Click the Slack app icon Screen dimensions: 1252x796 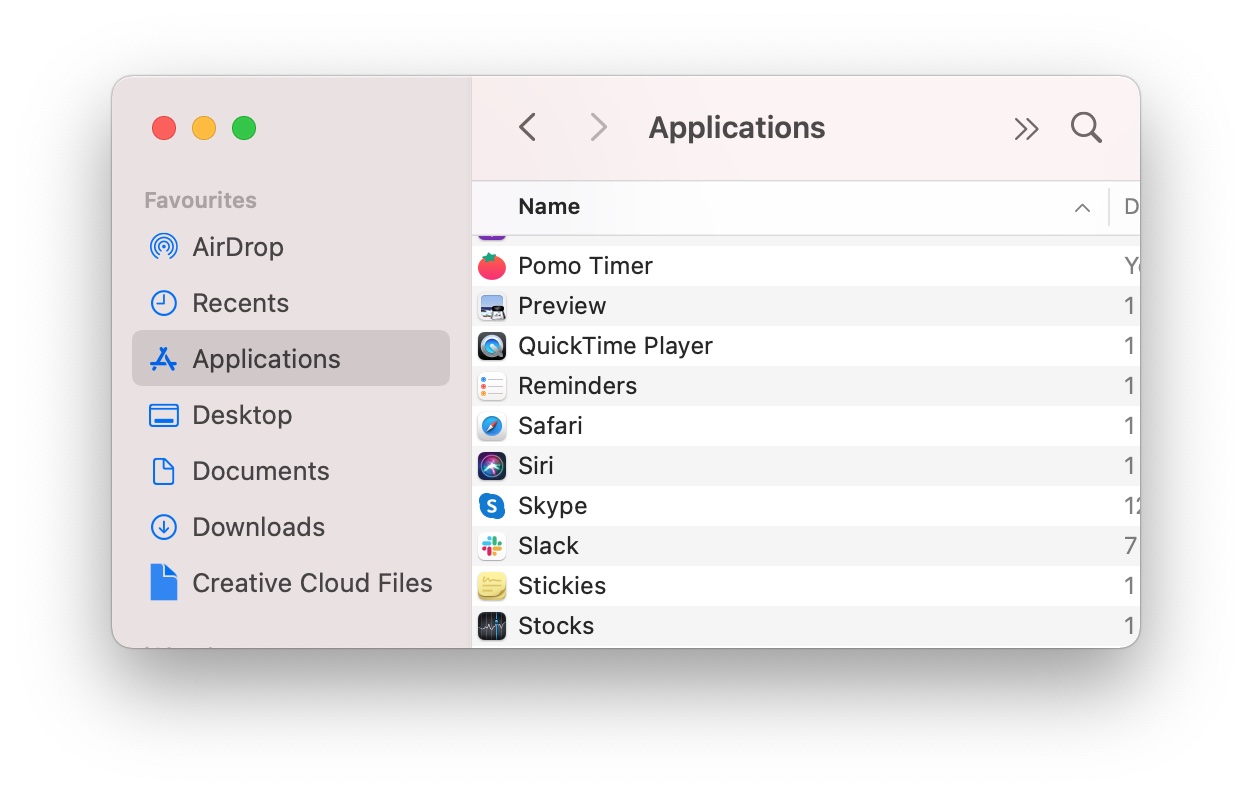pos(492,546)
